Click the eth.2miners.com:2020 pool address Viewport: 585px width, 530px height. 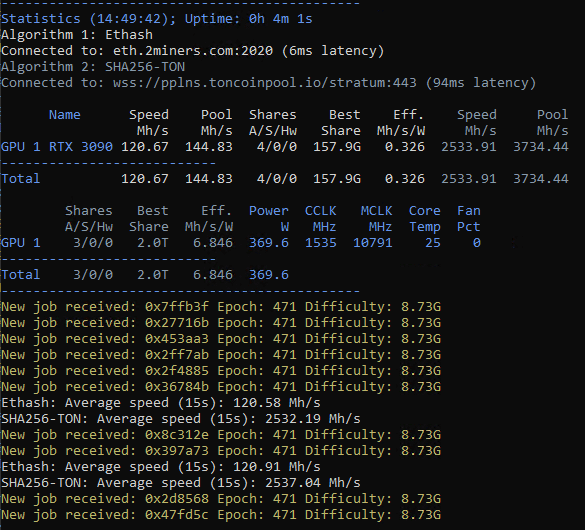coord(193,51)
